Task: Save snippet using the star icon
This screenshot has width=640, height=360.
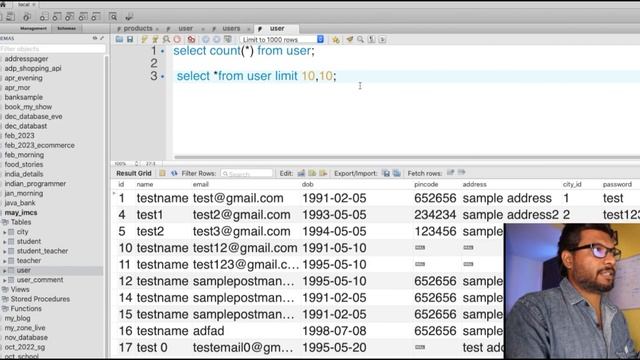Action: [x=336, y=39]
